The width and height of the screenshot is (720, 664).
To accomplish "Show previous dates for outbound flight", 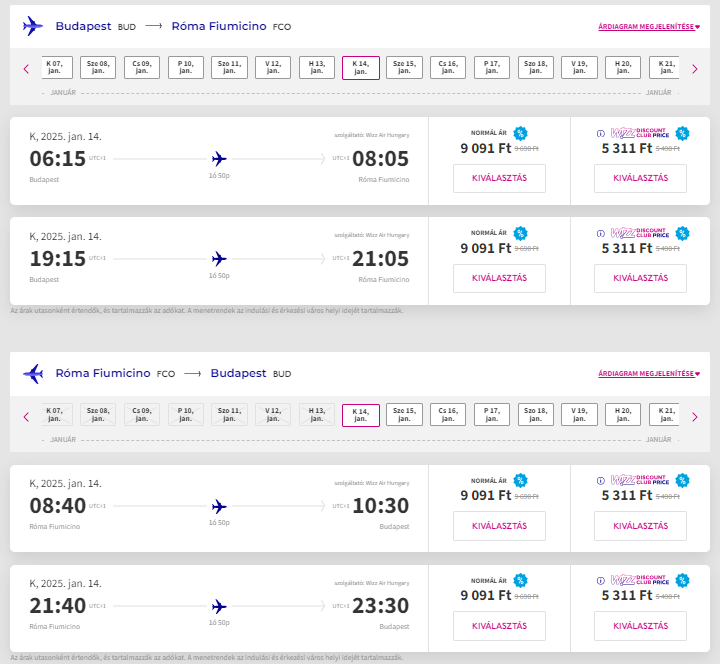I will coord(26,68).
